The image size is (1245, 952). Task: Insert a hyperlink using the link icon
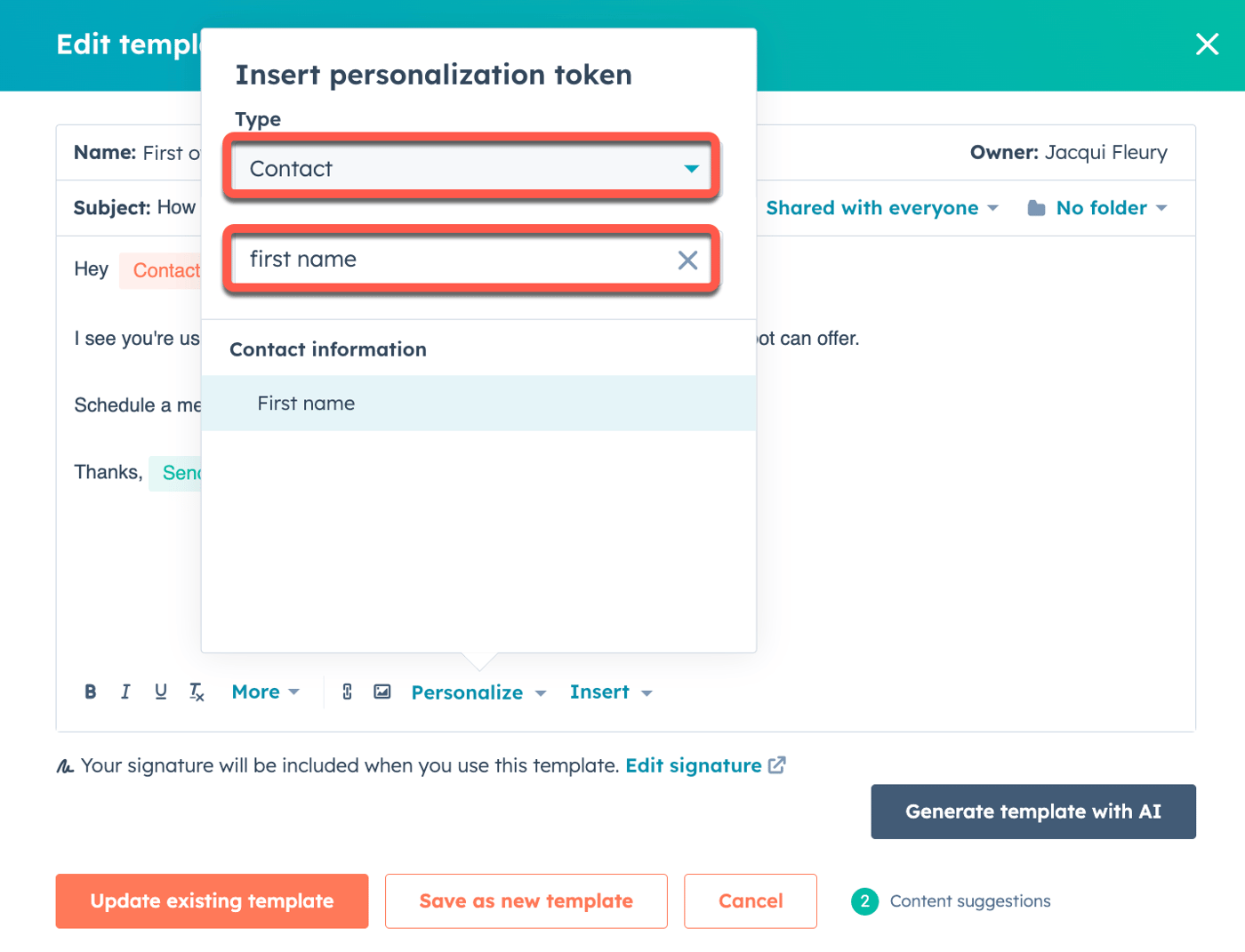pos(346,692)
